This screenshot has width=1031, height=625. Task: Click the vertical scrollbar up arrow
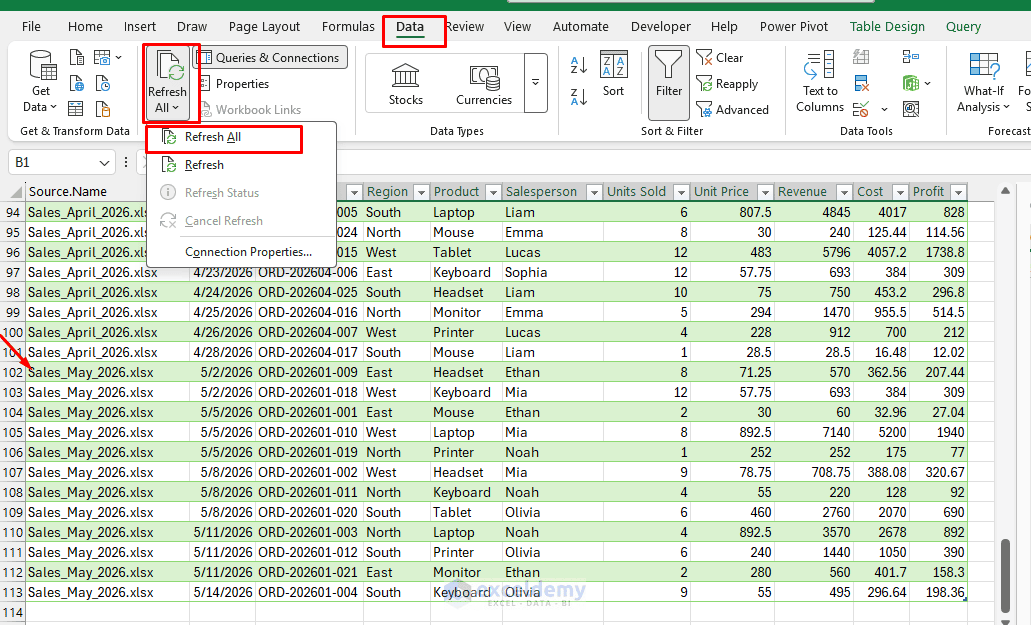(x=1005, y=191)
